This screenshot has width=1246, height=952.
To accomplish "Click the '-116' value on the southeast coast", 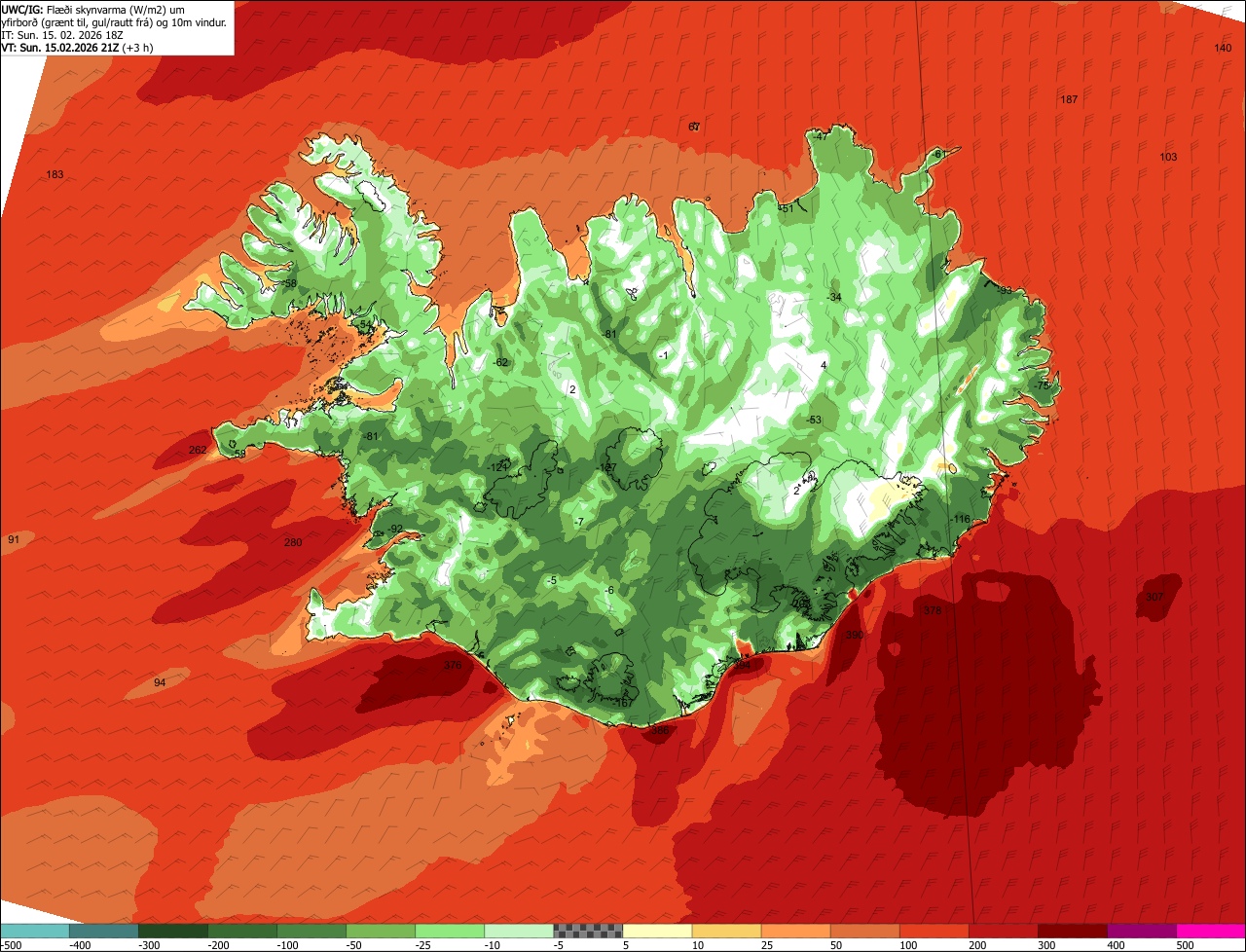I will (960, 519).
